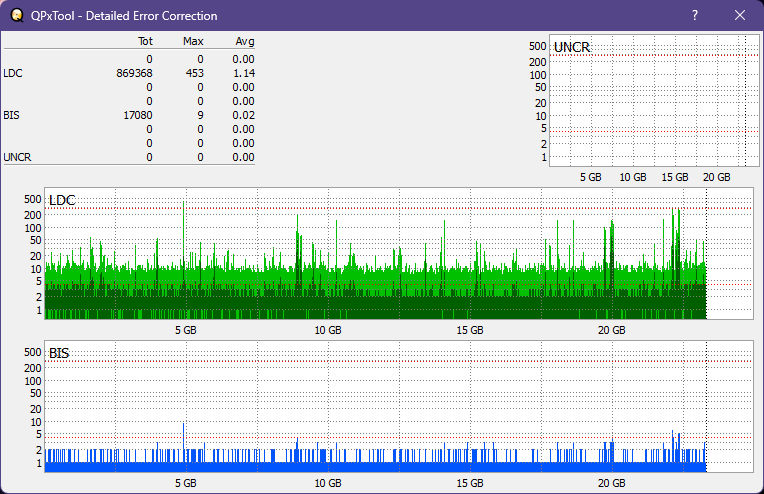
Task: Click the BIS average value 0.02
Action: tap(244, 115)
